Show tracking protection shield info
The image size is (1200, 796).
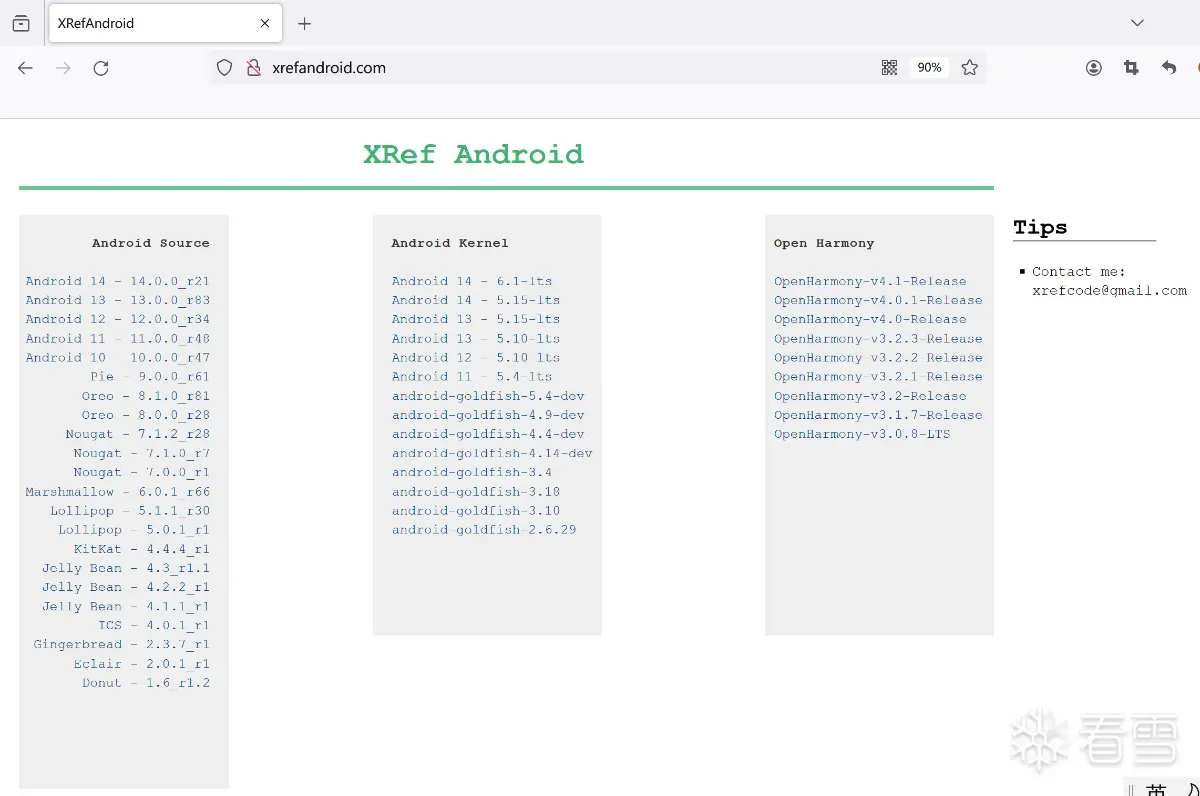pos(225,68)
